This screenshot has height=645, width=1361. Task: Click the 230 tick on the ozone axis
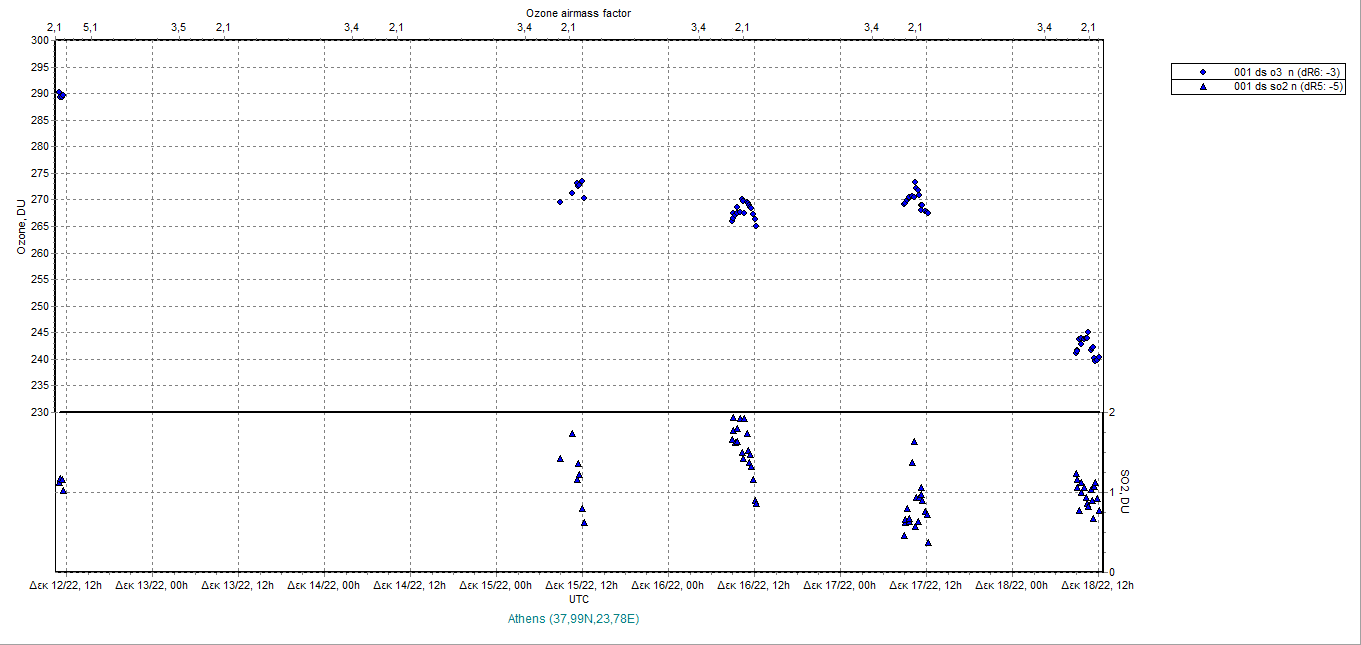(x=39, y=412)
